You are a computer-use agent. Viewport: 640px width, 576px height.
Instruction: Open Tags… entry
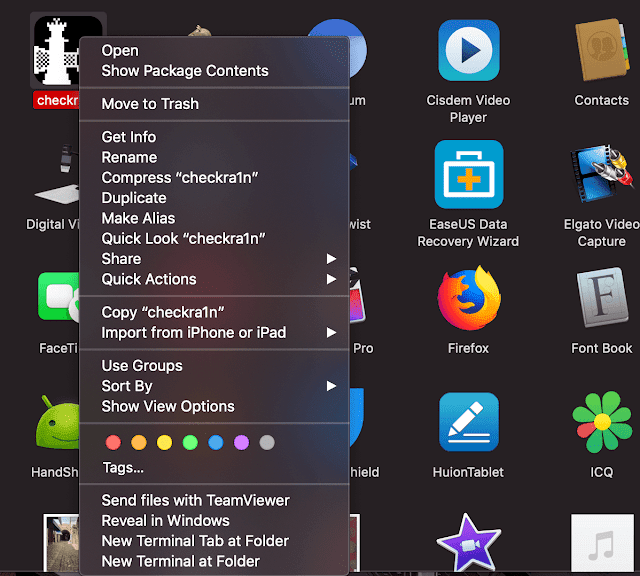pos(123,468)
